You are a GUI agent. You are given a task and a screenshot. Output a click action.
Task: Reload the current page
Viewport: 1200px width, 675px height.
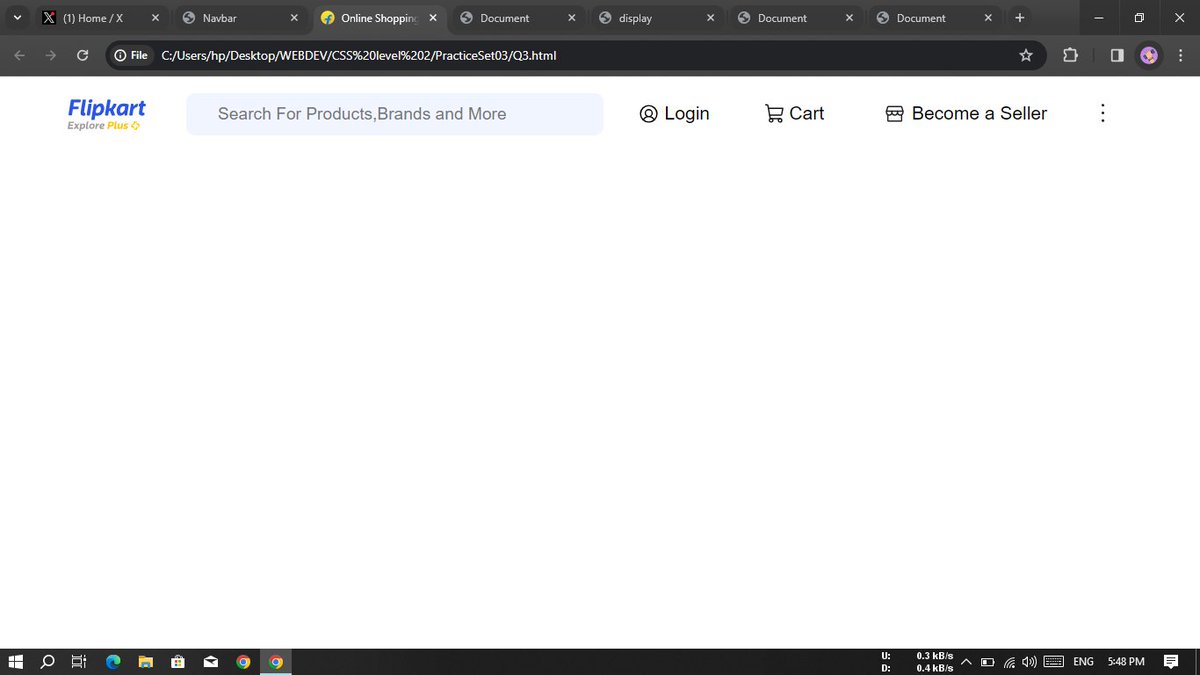pos(82,55)
